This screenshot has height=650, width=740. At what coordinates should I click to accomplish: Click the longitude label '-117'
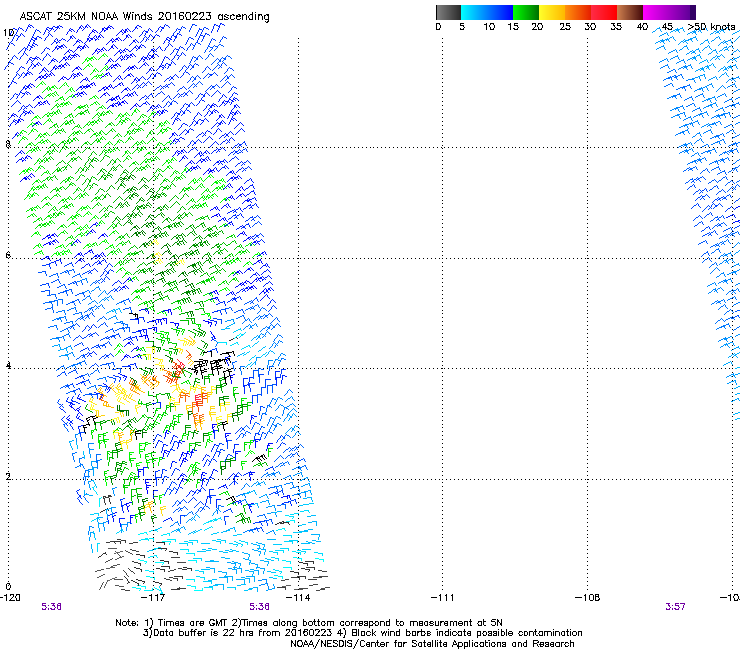(154, 598)
